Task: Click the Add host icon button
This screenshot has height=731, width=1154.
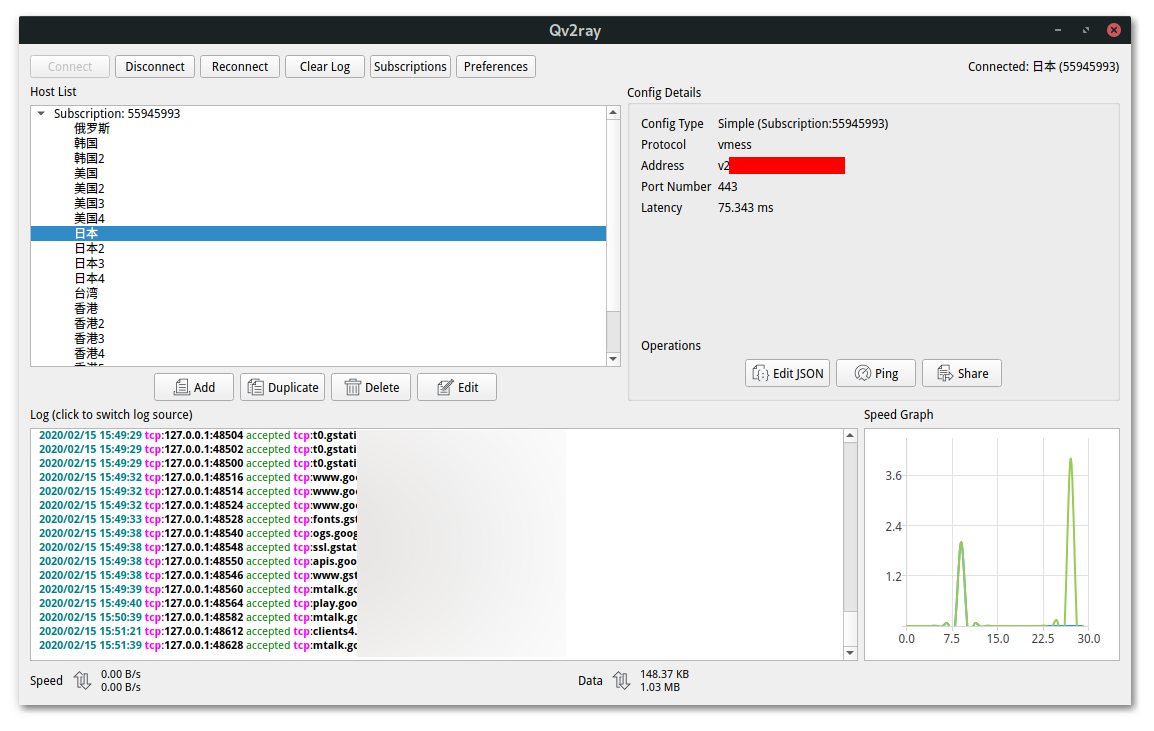Action: [194, 387]
